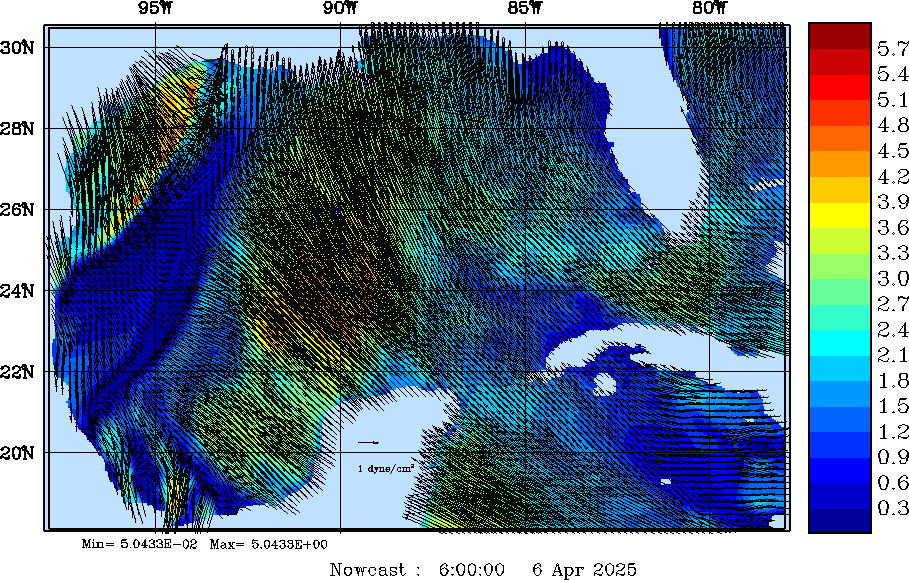Viewport: 909px width, 580px height.
Task: Click the 22N latitude label
Action: [17, 371]
